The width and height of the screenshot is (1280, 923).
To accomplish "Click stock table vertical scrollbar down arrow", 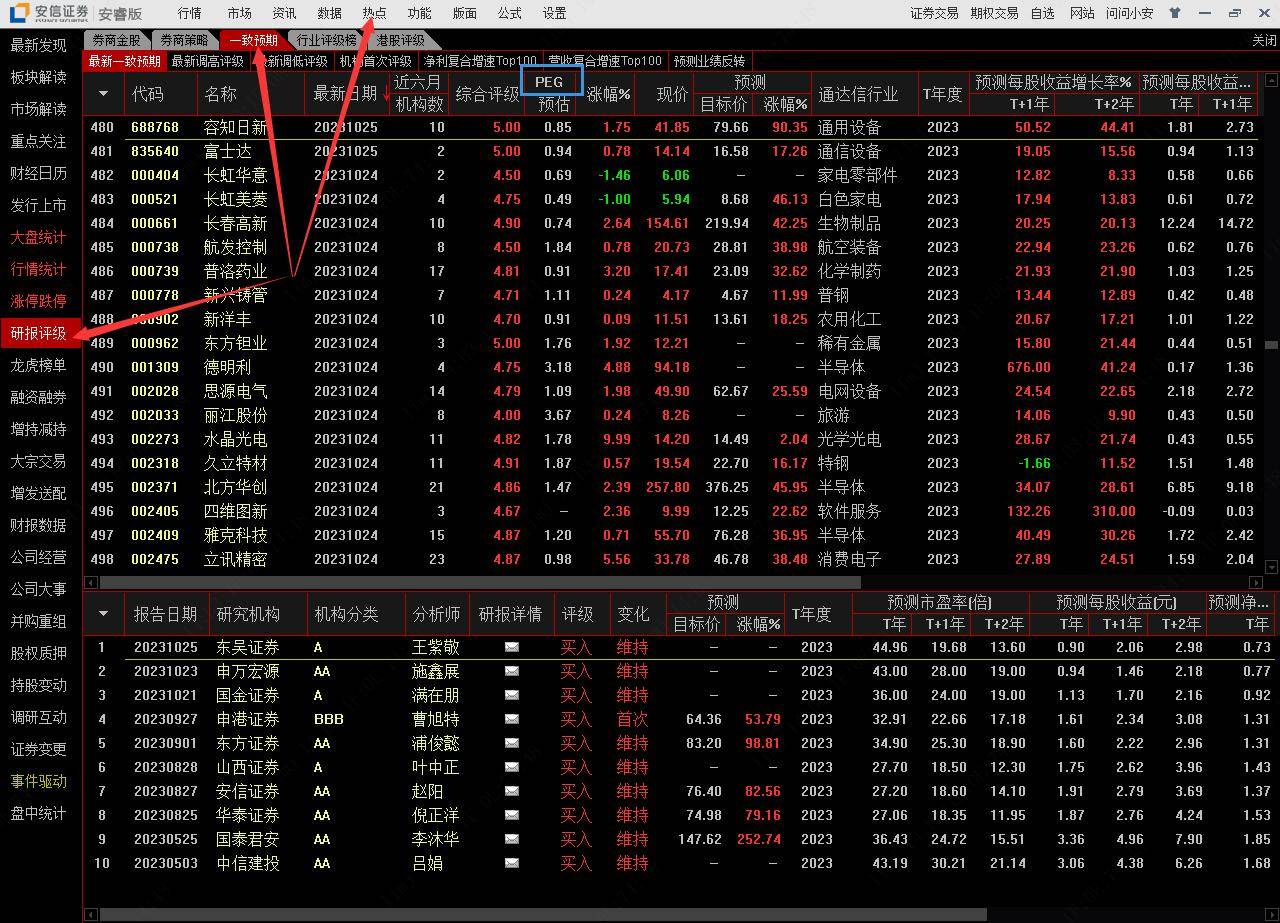I will coord(1272,567).
